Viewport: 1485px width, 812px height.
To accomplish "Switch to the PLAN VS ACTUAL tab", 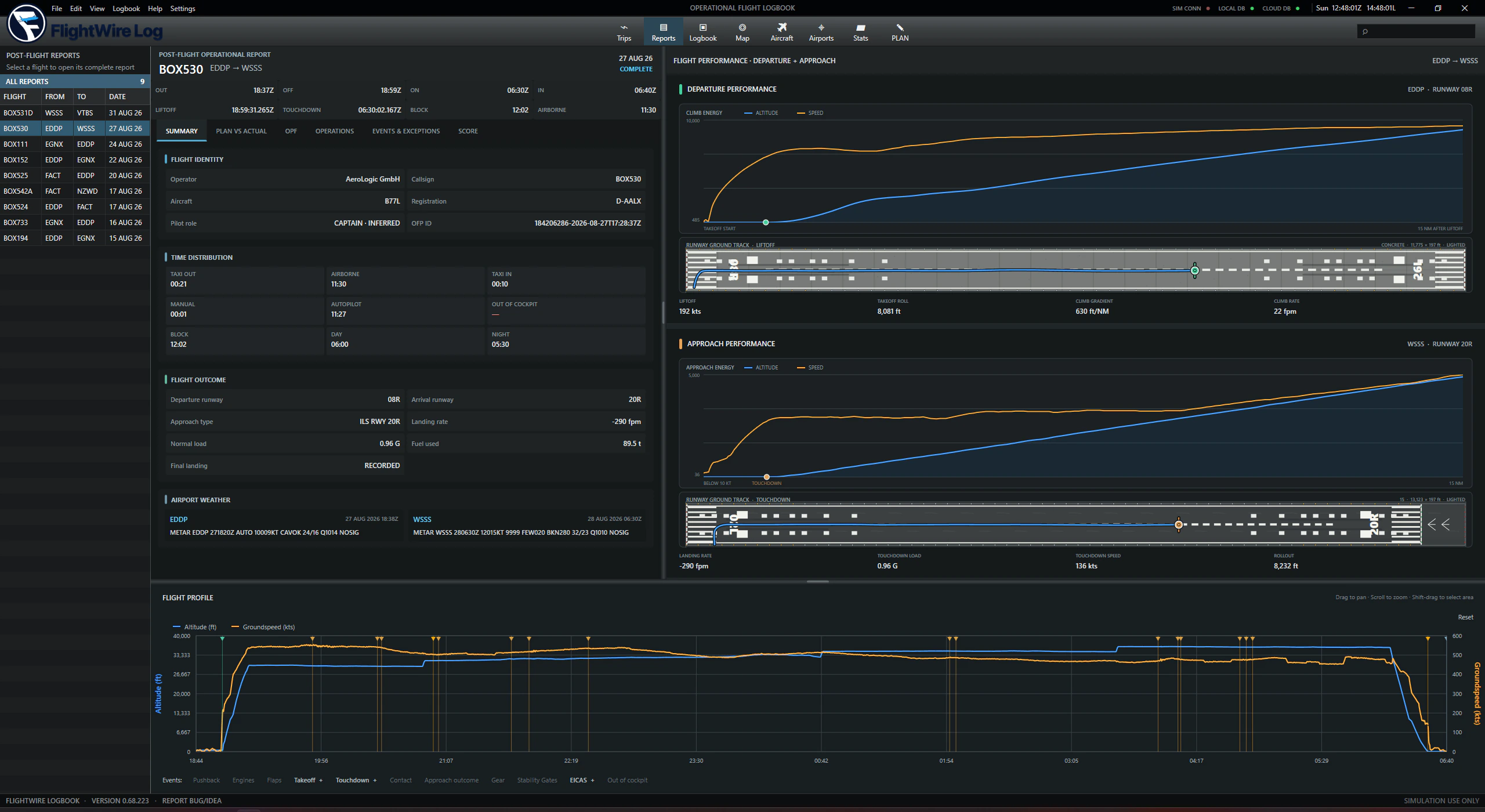I will tap(241, 131).
